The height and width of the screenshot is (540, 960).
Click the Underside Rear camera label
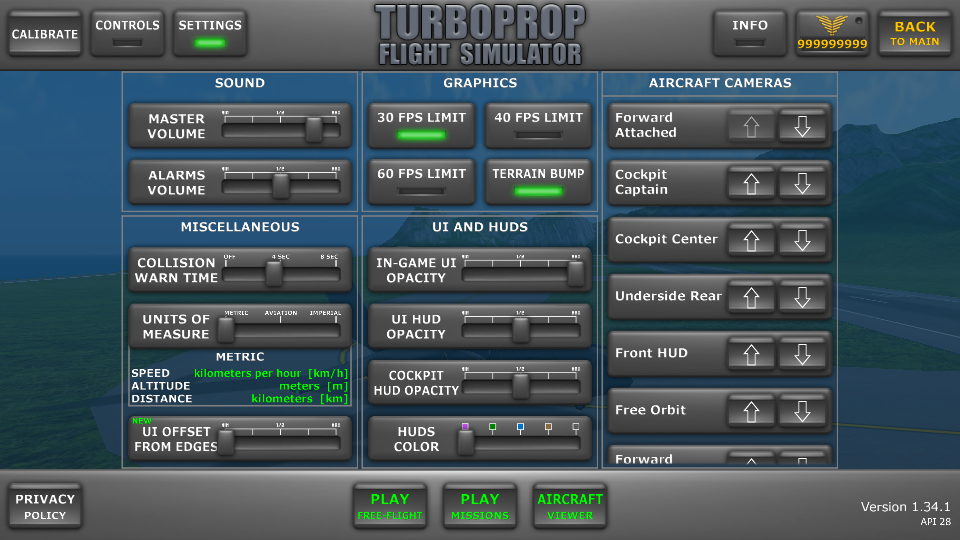pyautogui.click(x=669, y=296)
